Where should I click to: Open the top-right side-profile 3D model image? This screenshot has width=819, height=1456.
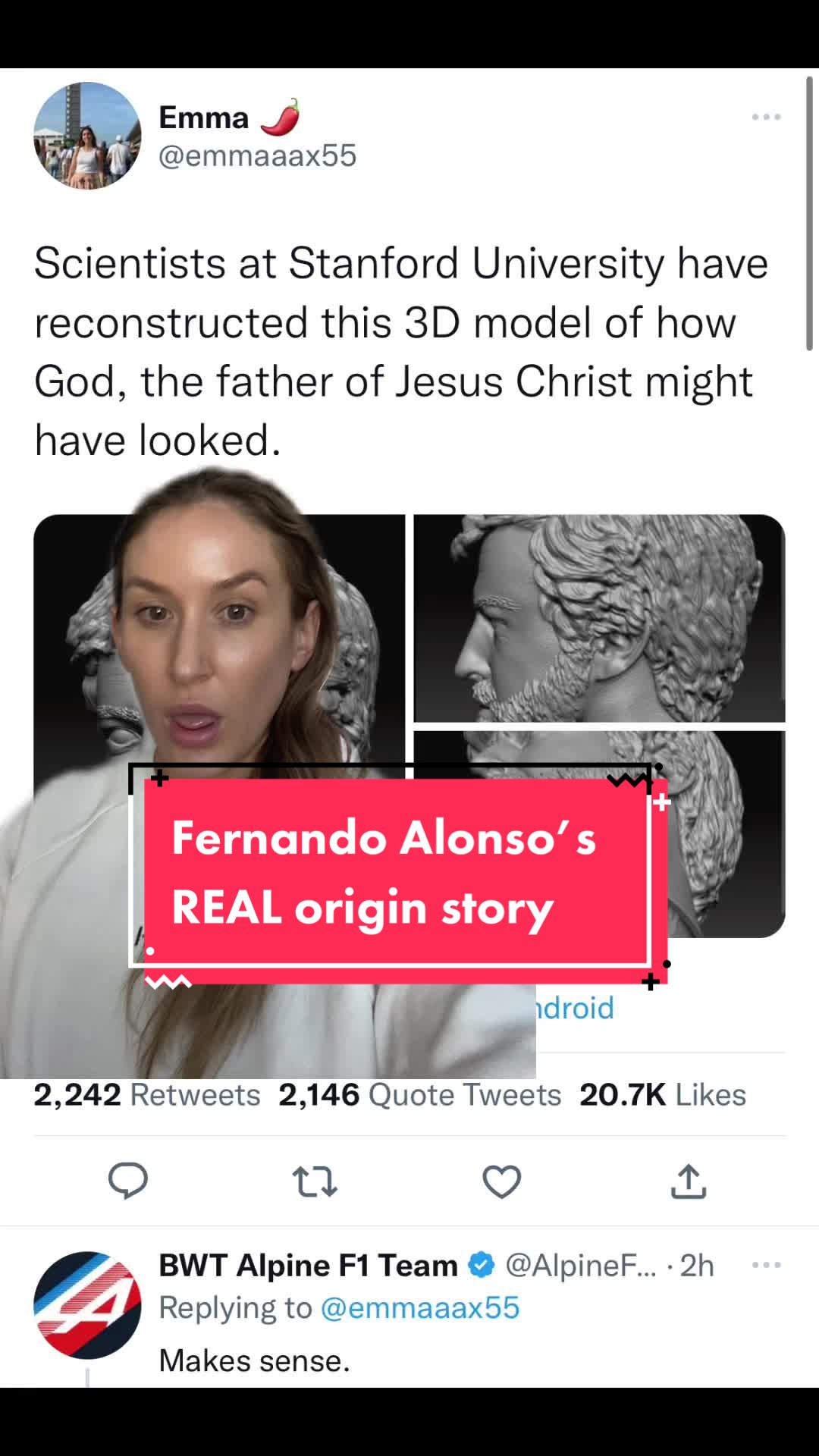(599, 618)
